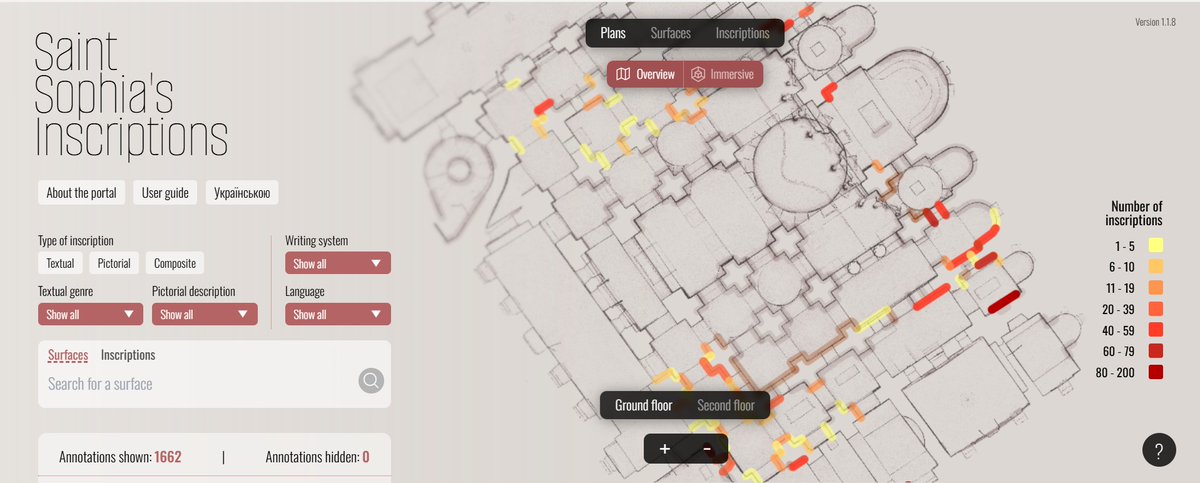Open the User guide
1200x483 pixels.
point(165,193)
